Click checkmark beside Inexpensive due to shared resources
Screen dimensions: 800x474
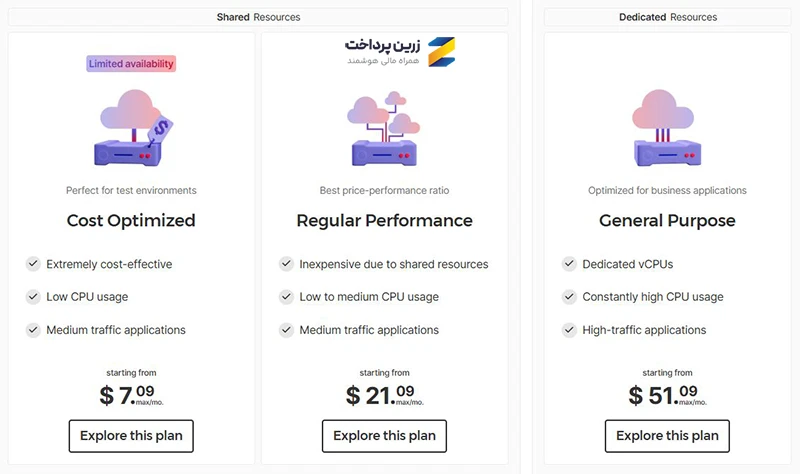[286, 264]
